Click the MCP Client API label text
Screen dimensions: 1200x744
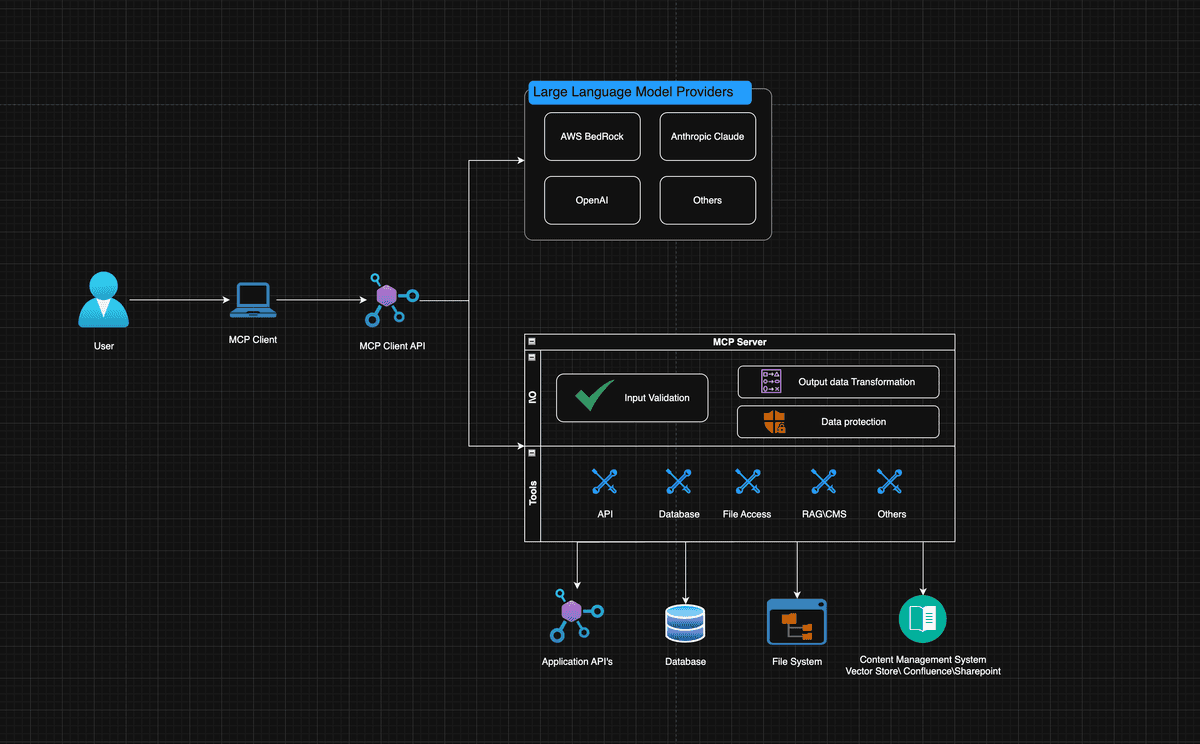click(x=392, y=346)
